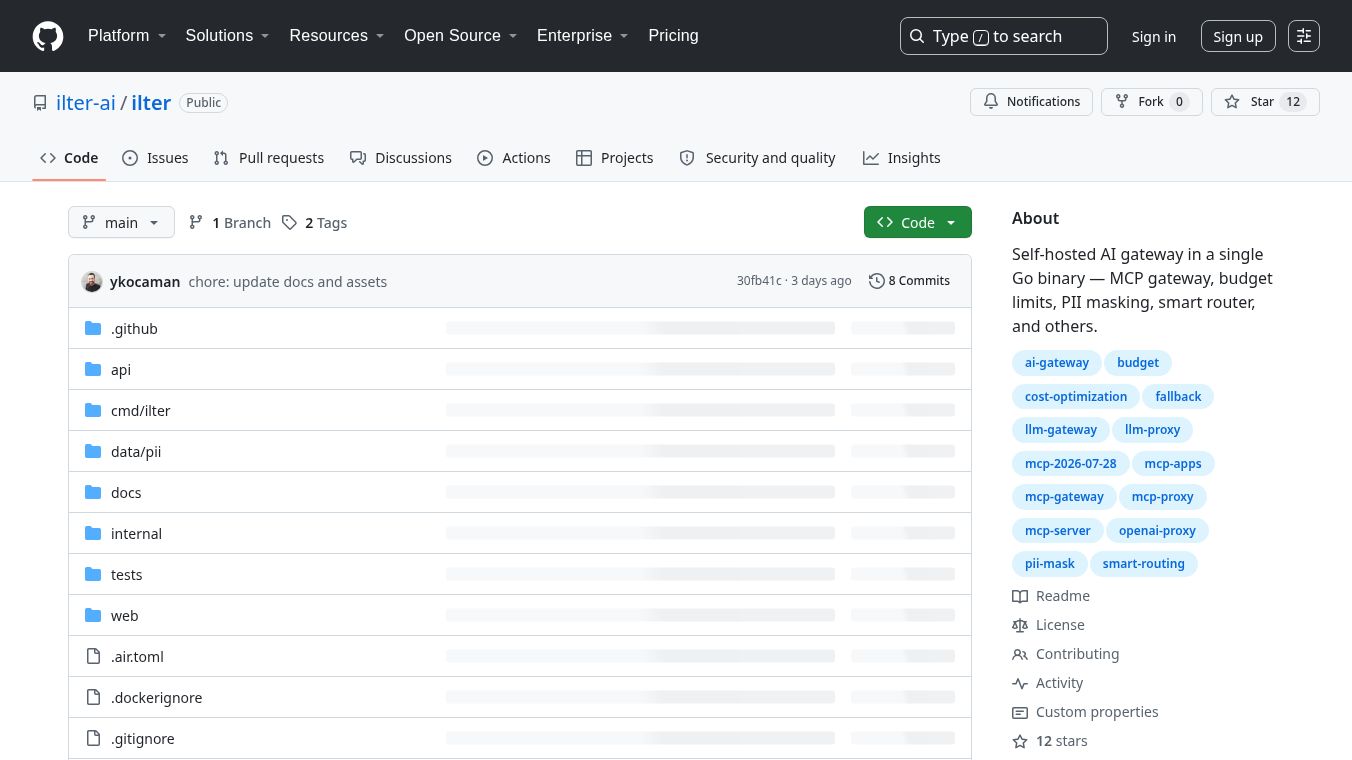Select the Code tab
This screenshot has height=760, width=1352.
(x=69, y=158)
